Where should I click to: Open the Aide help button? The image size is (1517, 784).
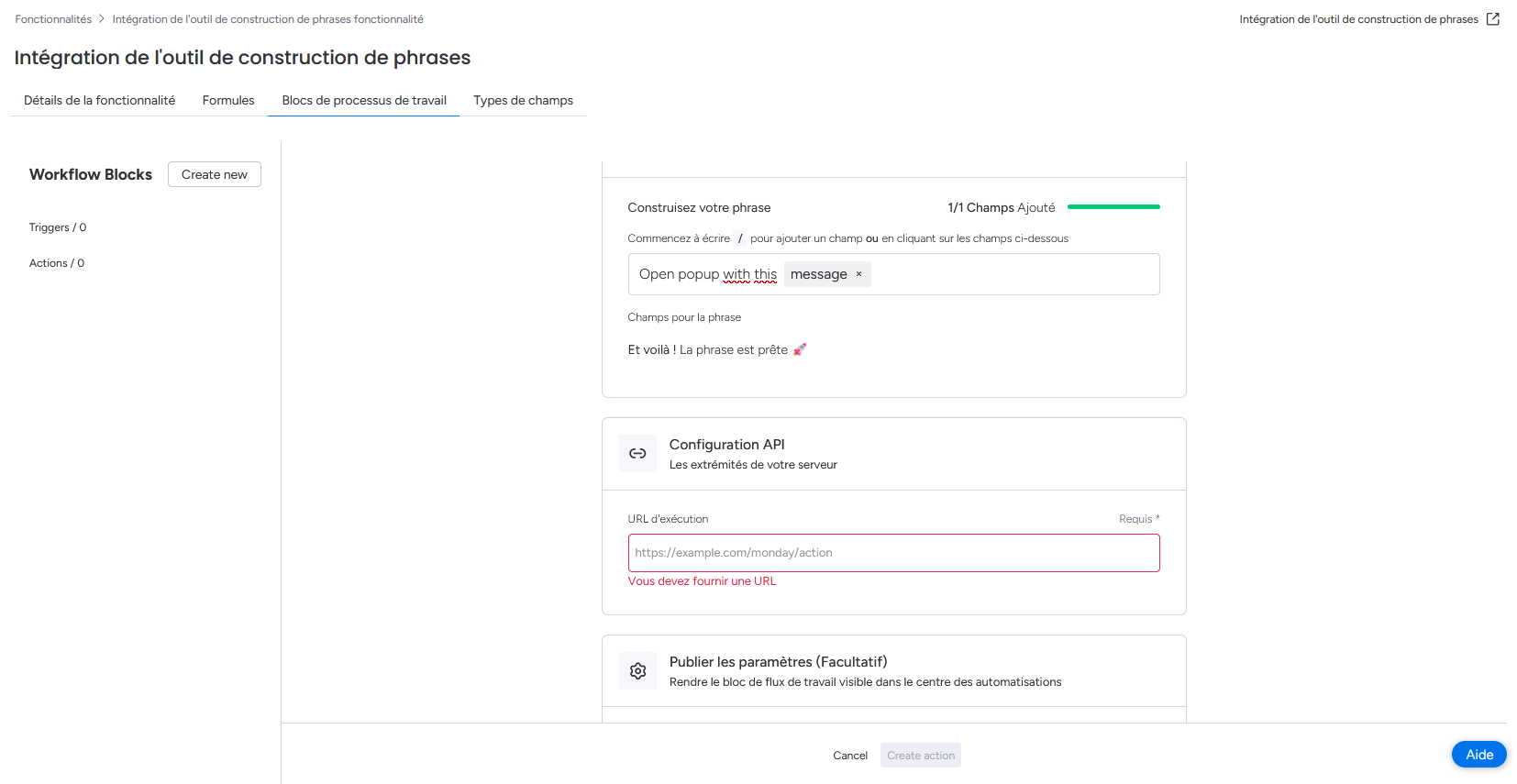point(1479,755)
